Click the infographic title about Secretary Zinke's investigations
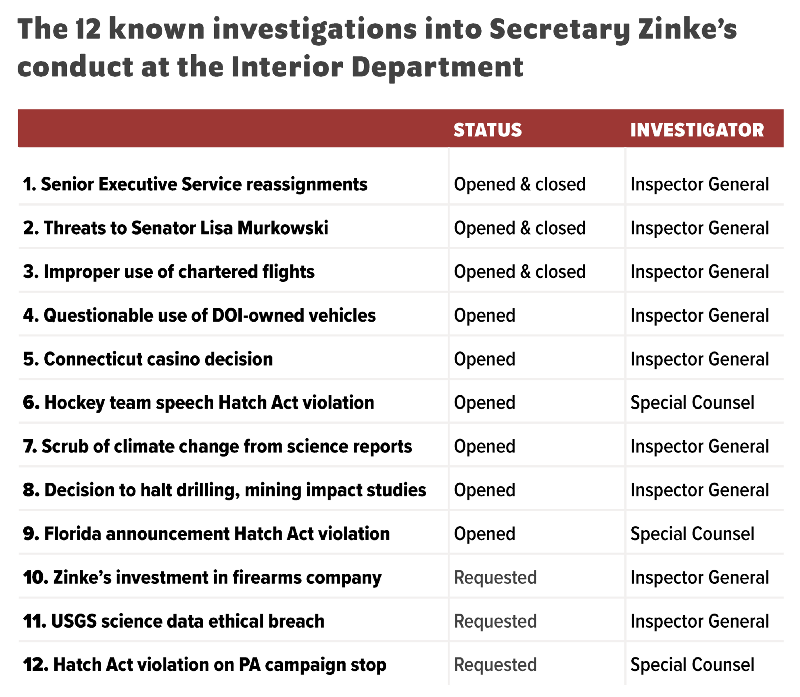Viewport: 800px width, 697px height. (x=378, y=48)
